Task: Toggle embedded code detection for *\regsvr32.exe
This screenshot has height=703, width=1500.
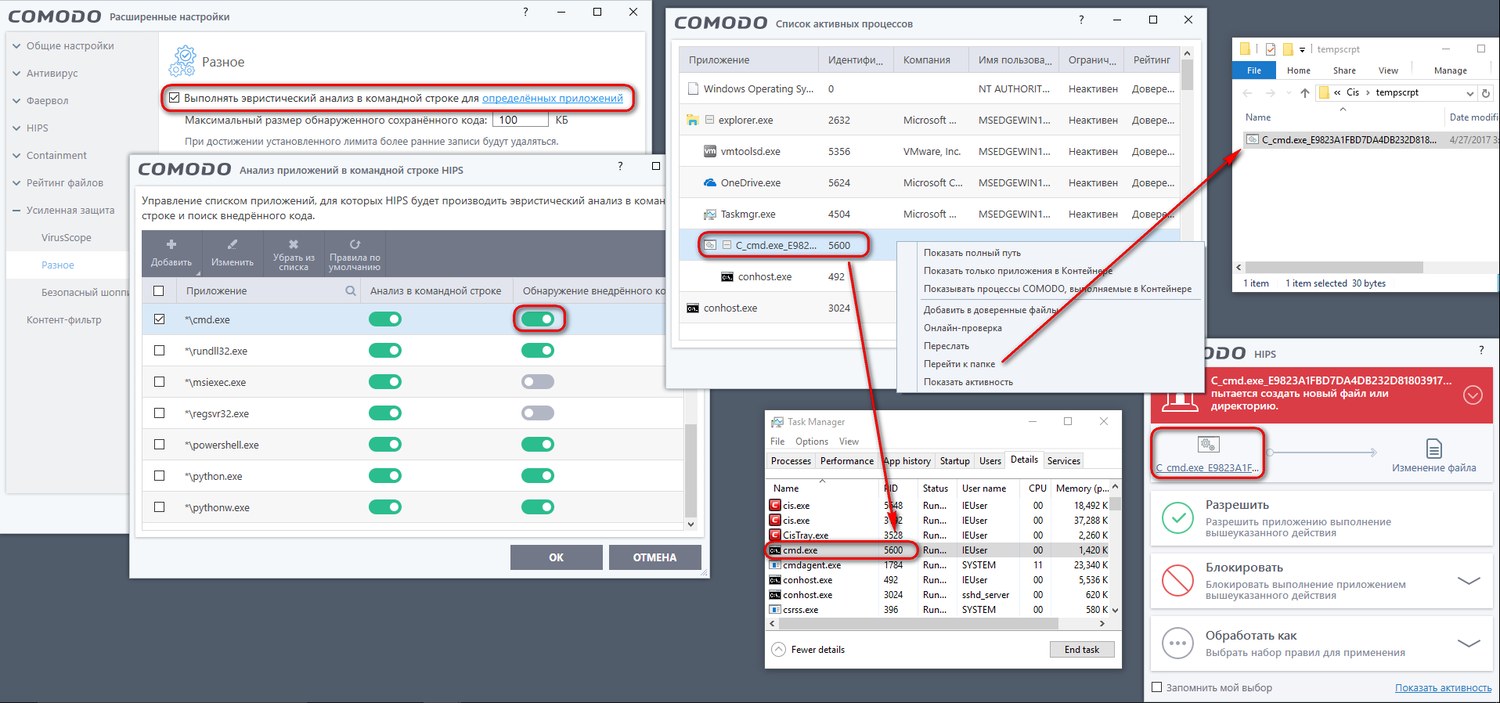Action: [x=537, y=413]
